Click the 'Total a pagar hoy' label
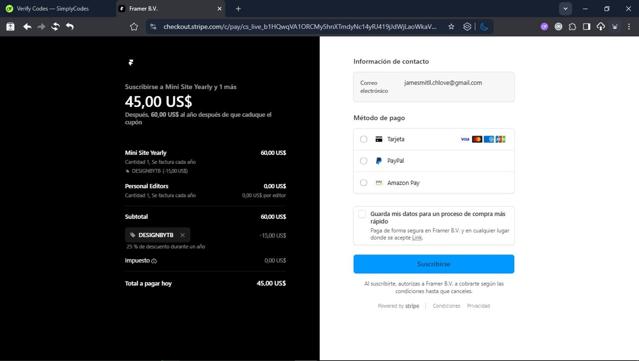The width and height of the screenshot is (639, 361). [x=148, y=284]
